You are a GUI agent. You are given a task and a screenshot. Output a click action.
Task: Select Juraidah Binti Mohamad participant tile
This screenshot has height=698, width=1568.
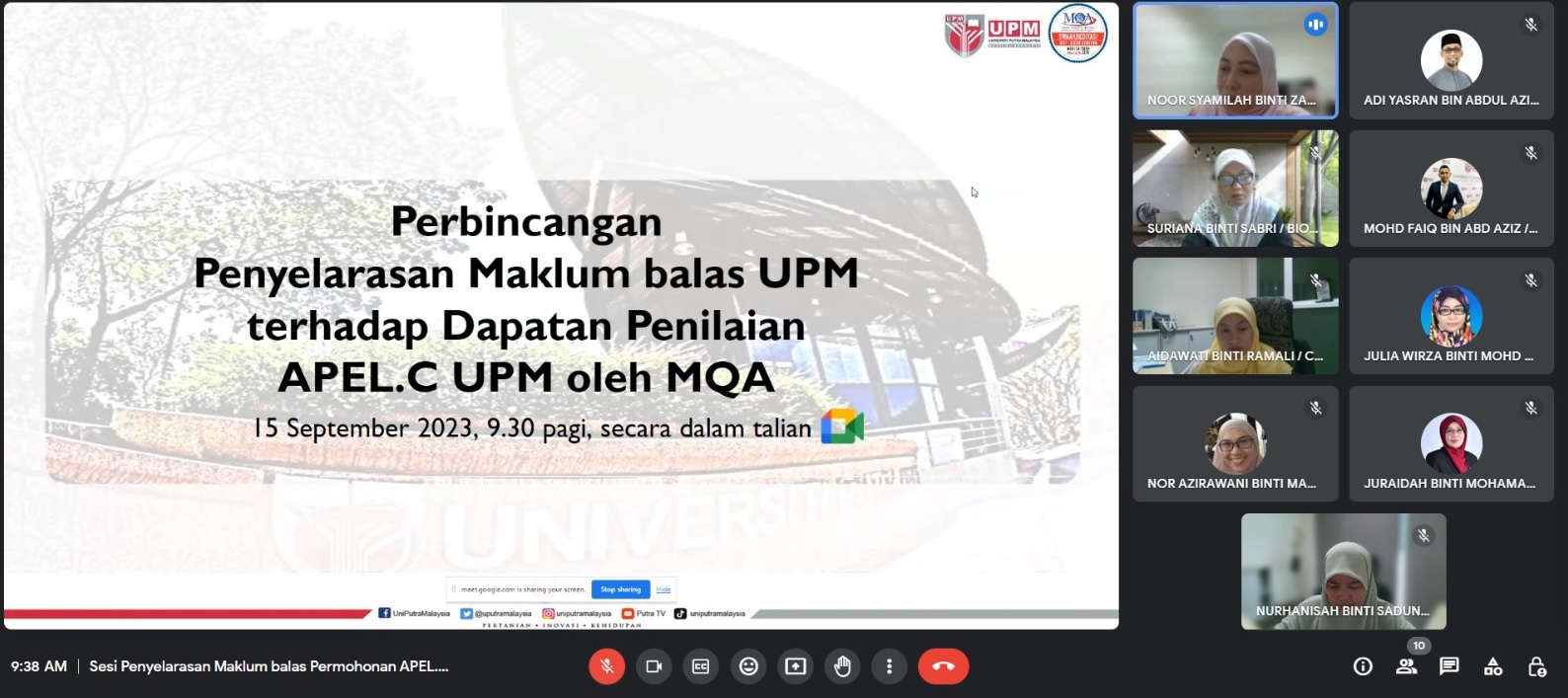tap(1451, 444)
